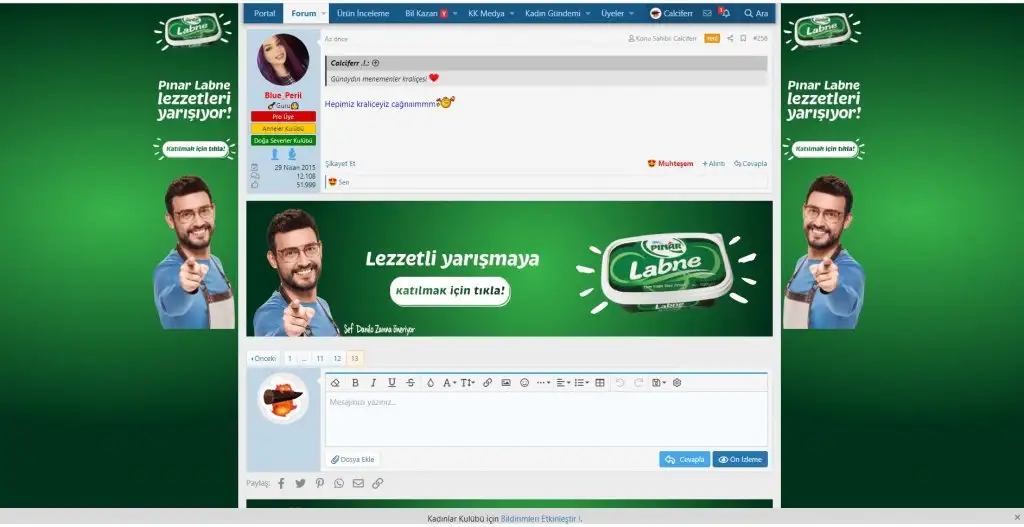Screen dimensions: 1024x527
Task: Share thread via WhatsApp icon
Action: click(x=339, y=484)
